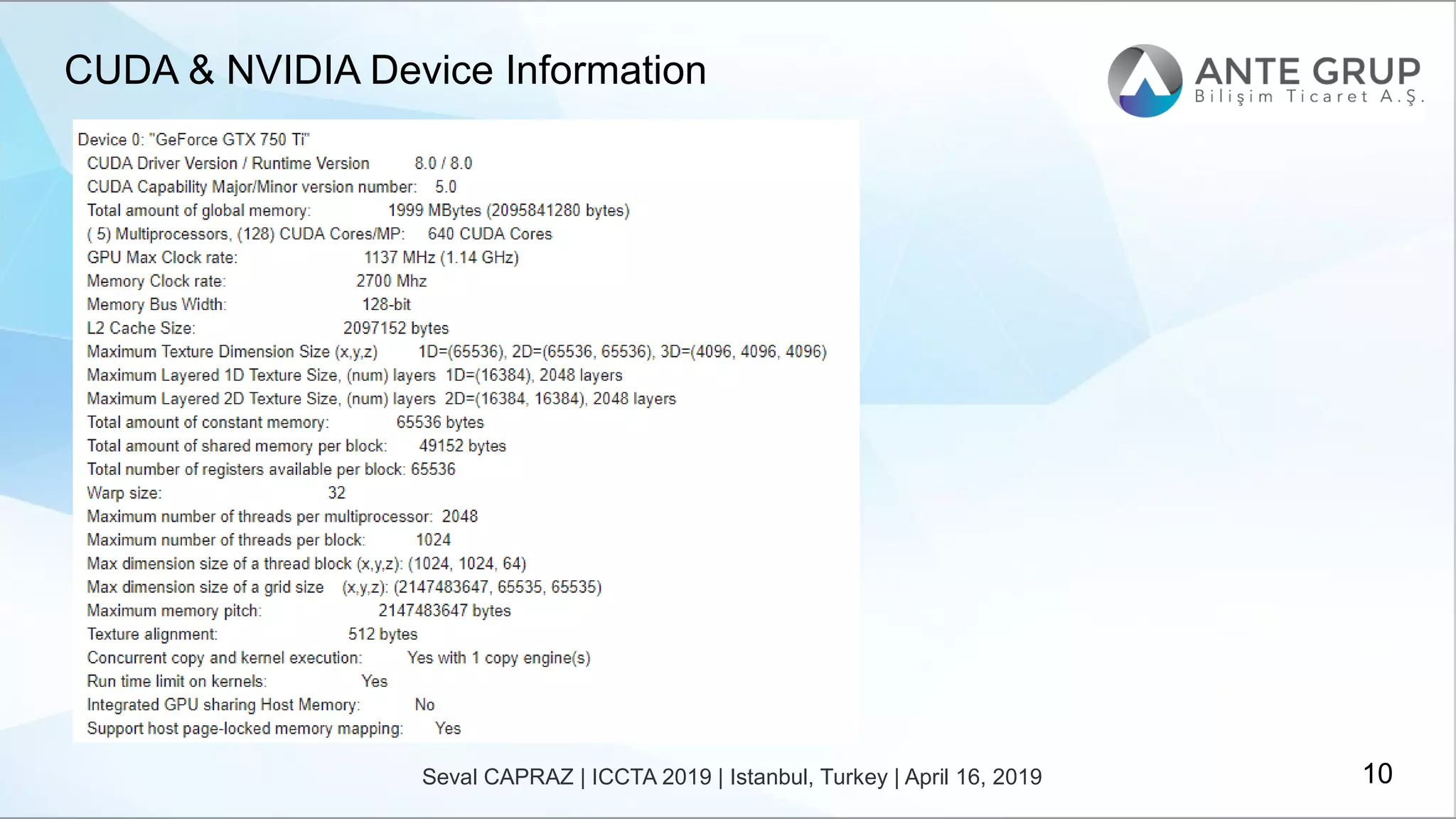Click the Device 0 GeForce GTX 750 Ti line
Screen dimensions: 1456x819
(x=193, y=139)
